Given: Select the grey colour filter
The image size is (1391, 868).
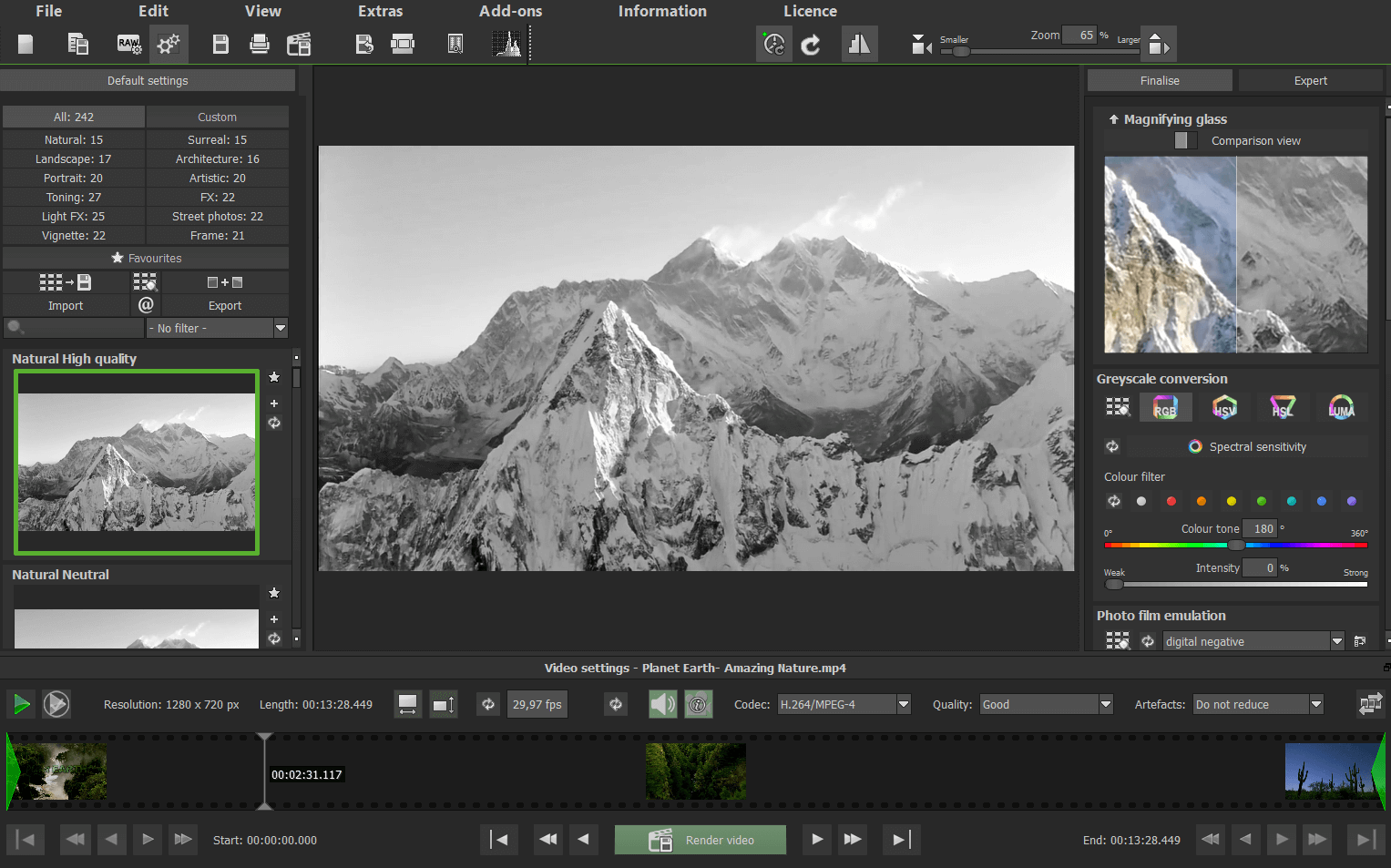Looking at the screenshot, I should coord(1141,501).
